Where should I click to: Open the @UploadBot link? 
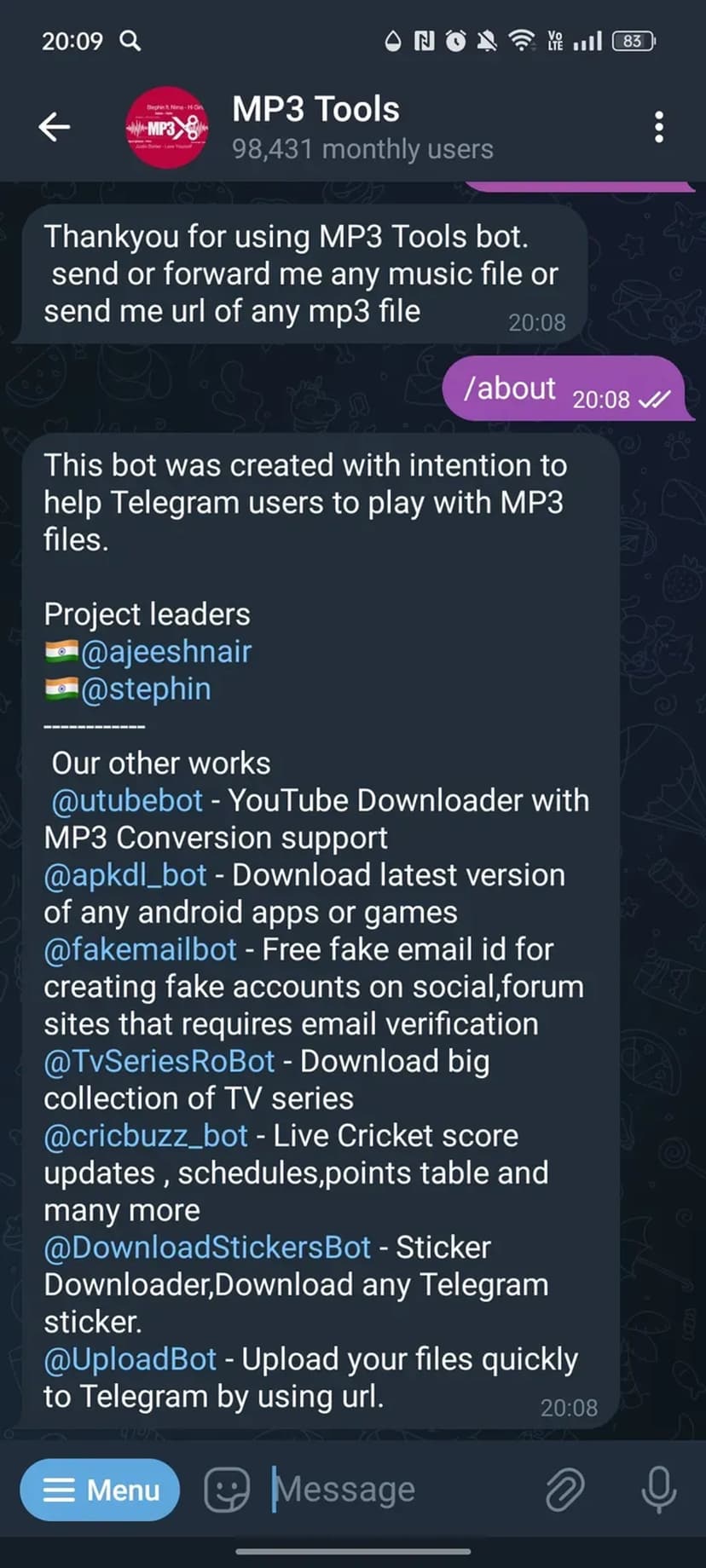point(130,1359)
